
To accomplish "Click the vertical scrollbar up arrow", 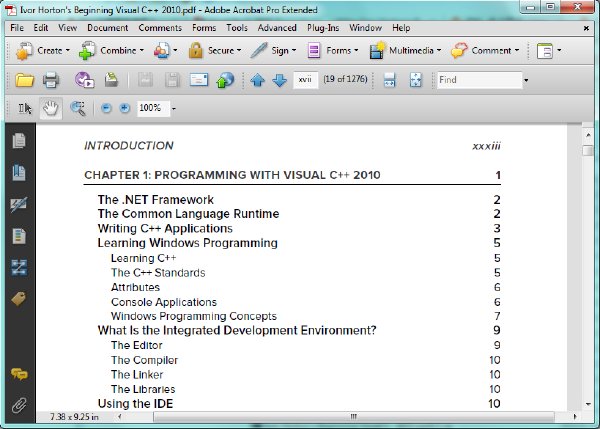I will (x=588, y=135).
